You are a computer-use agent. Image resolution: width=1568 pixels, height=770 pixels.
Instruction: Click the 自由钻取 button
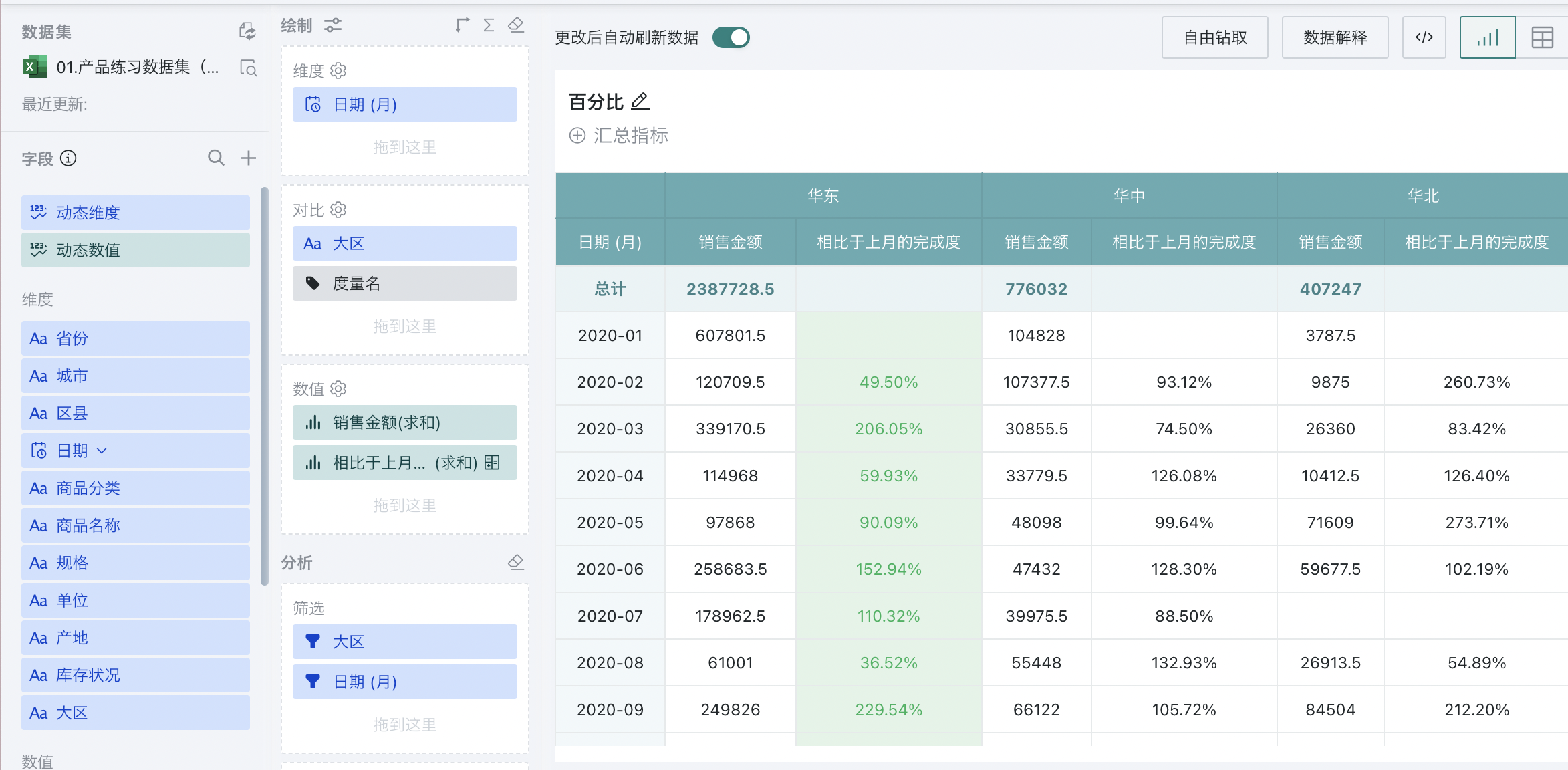[x=1214, y=37]
